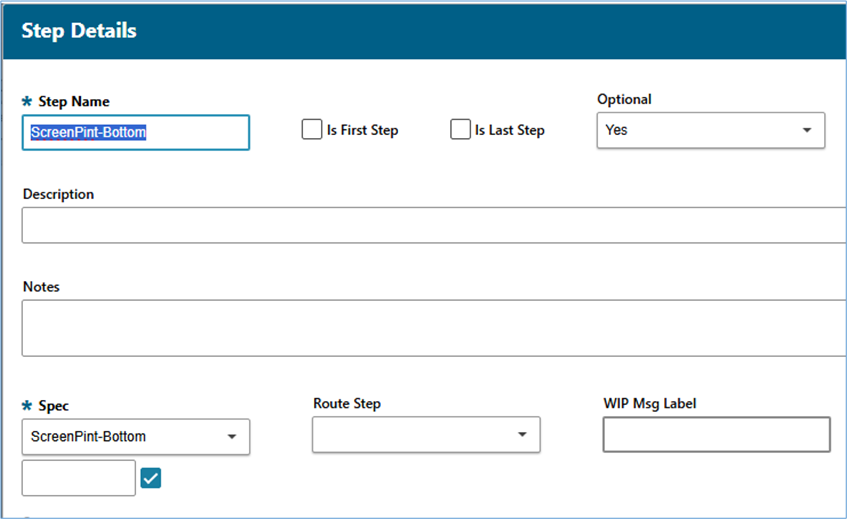The image size is (847, 519).
Task: Tick the Is First Step checkbox
Action: (x=312, y=130)
